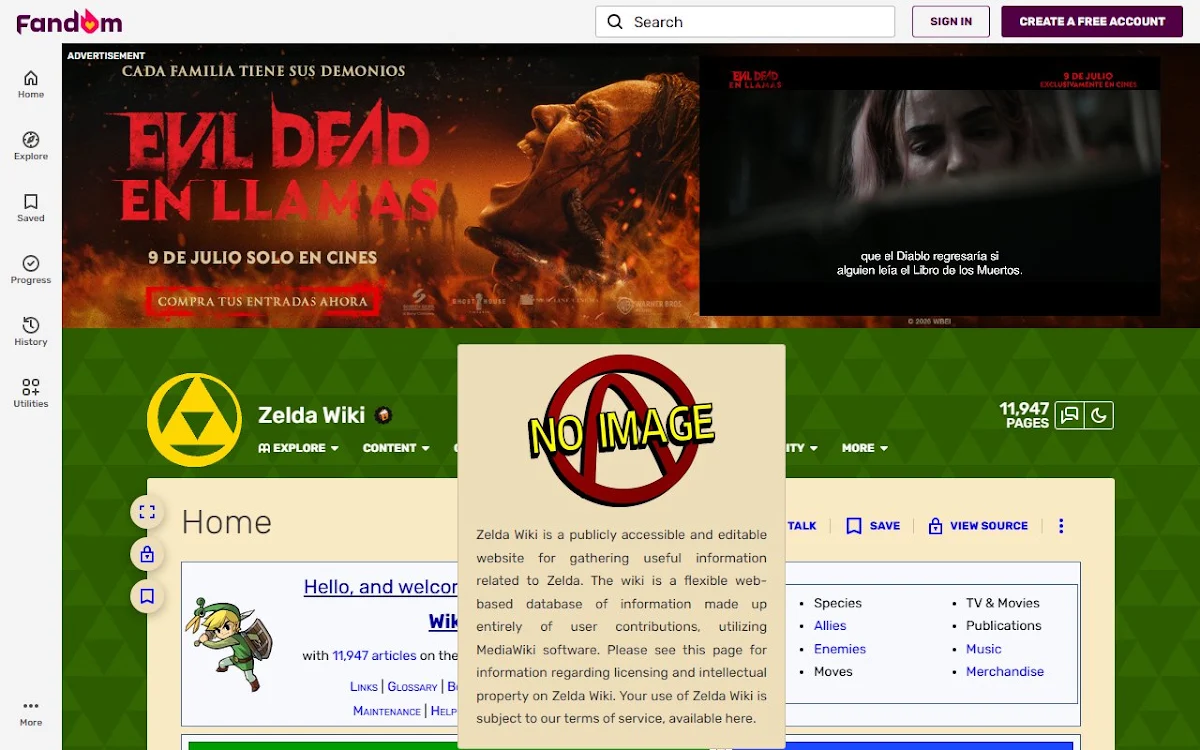Open the Zelda Wiki title link
This screenshot has width=1200, height=750.
click(314, 415)
